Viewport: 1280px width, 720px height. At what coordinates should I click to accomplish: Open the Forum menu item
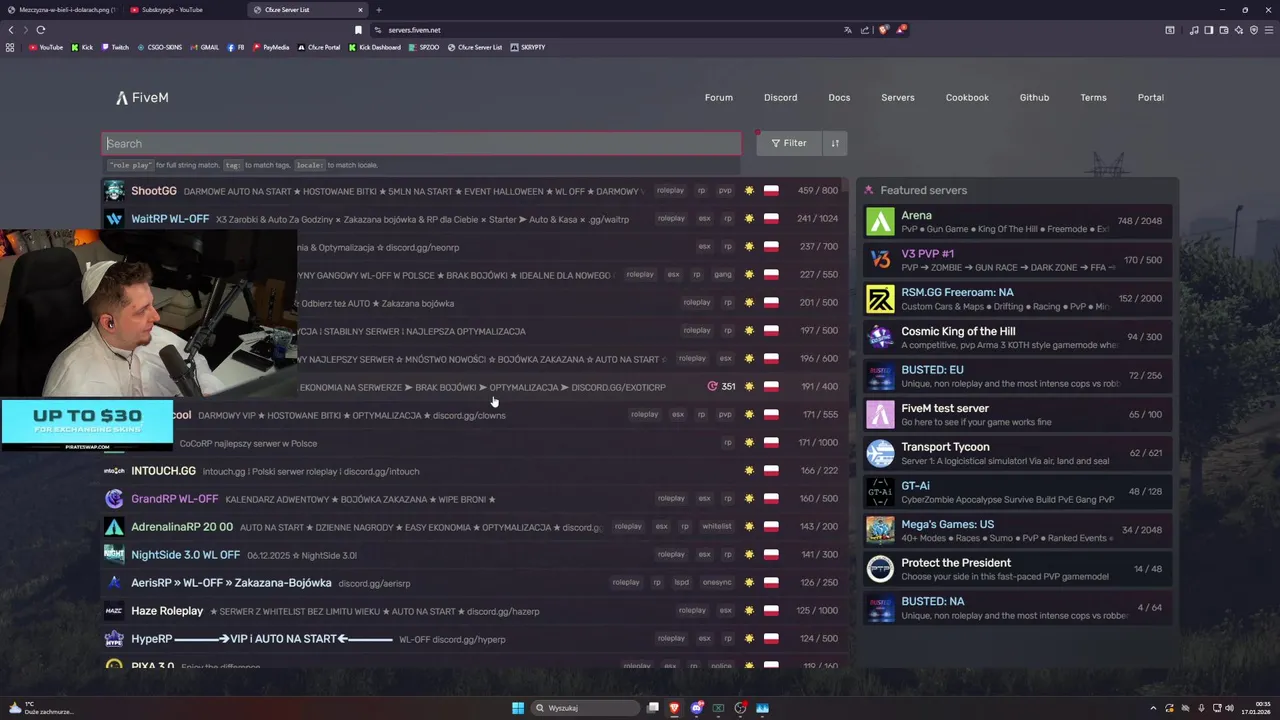719,98
